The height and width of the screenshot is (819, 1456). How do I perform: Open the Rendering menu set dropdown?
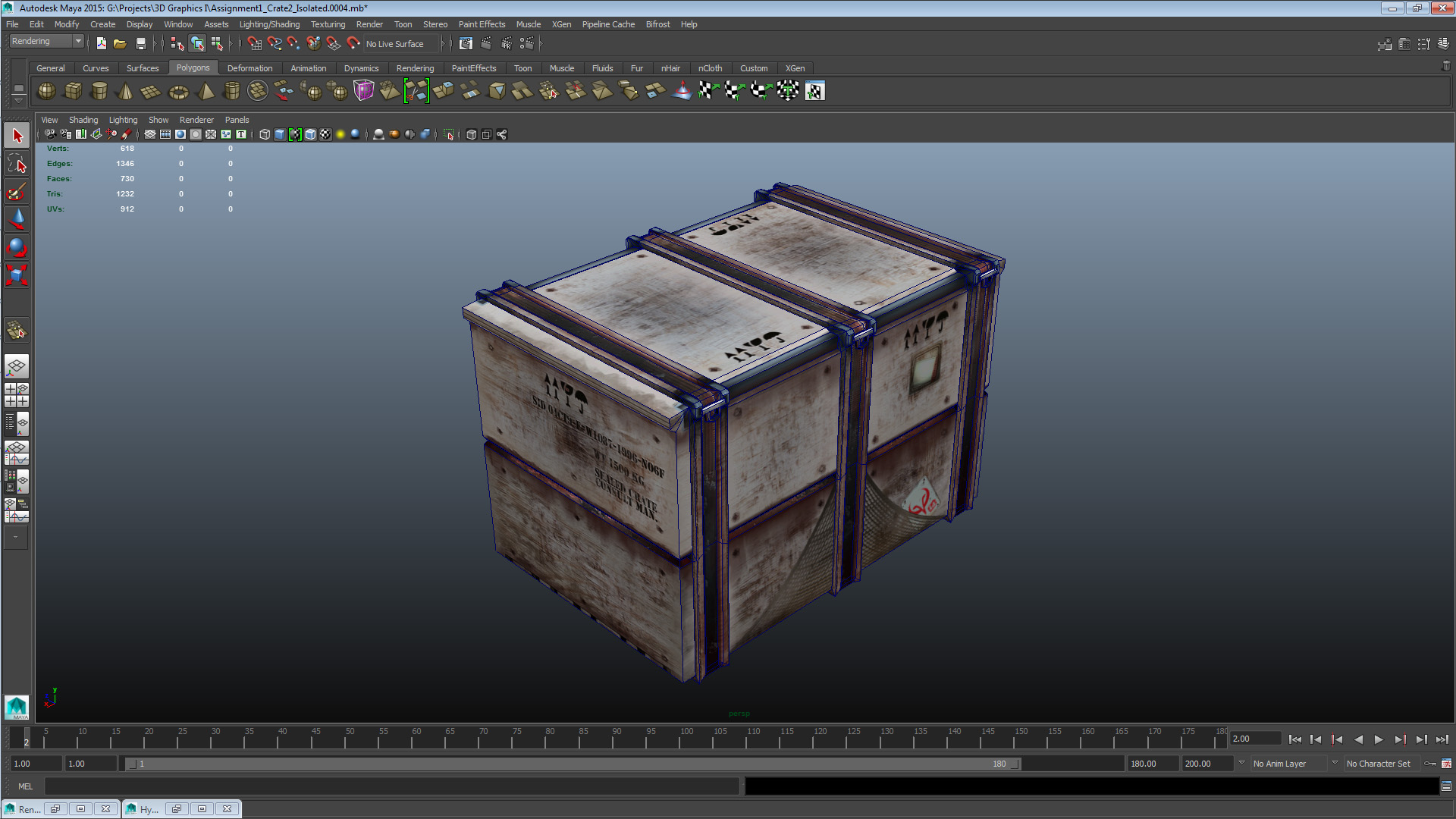click(45, 42)
